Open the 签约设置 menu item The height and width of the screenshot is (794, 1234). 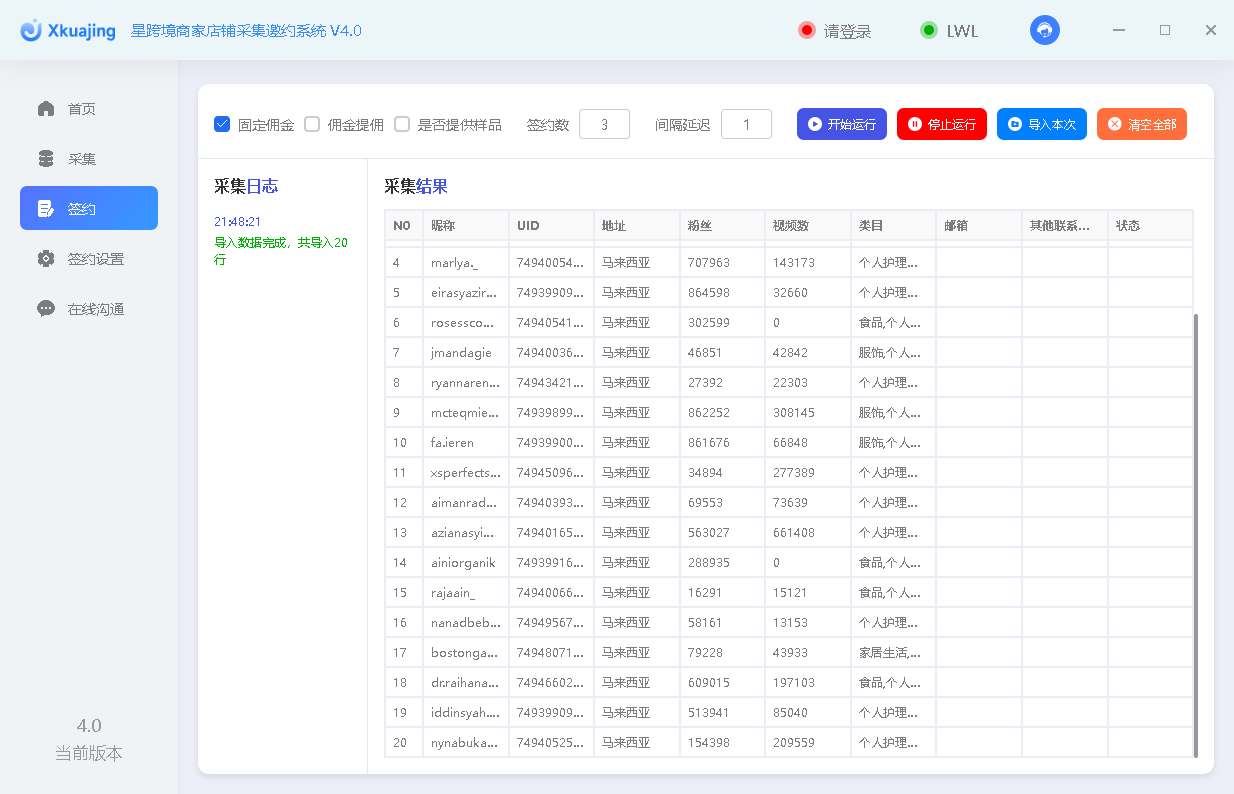89,259
